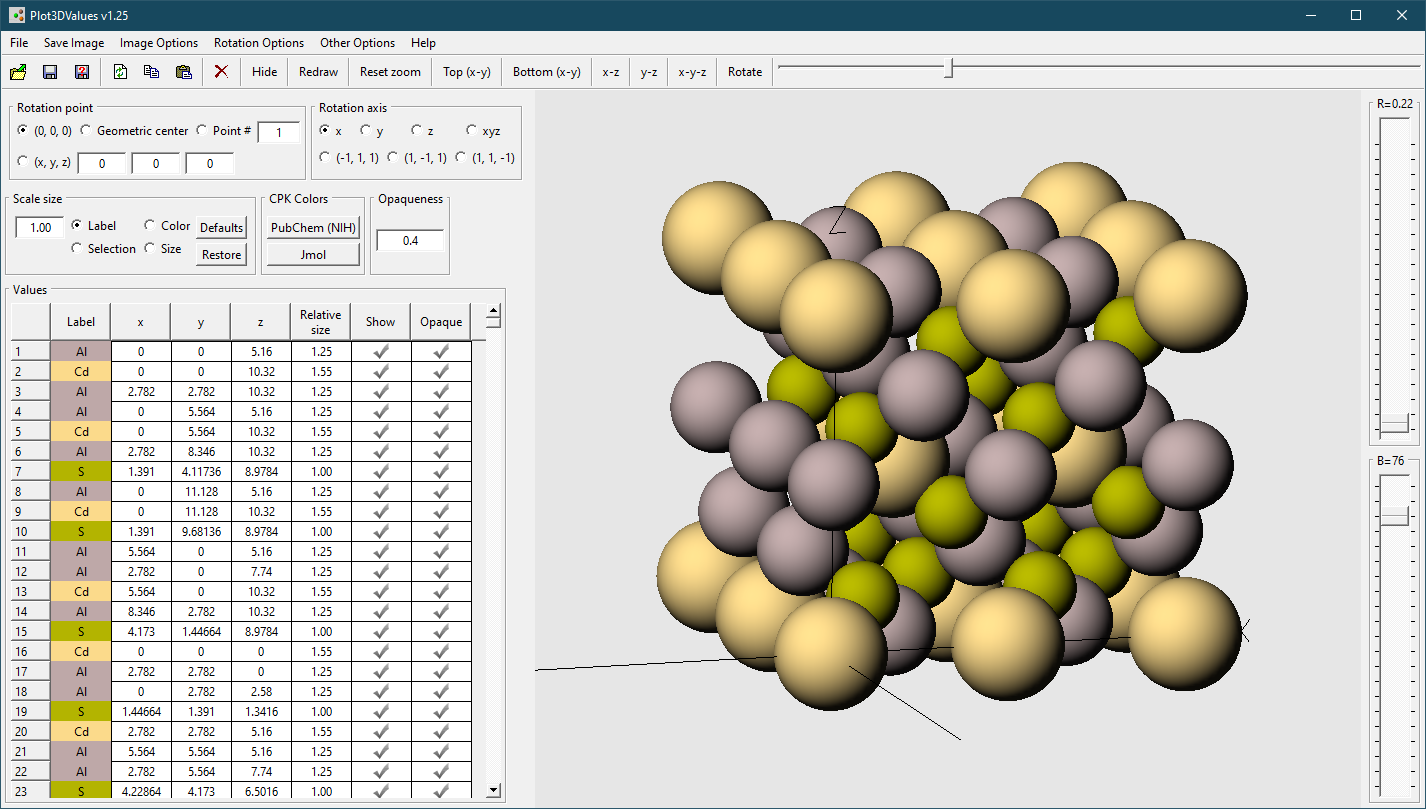Click the copy icon in toolbar
The width and height of the screenshot is (1426, 809).
pyautogui.click(x=151, y=72)
